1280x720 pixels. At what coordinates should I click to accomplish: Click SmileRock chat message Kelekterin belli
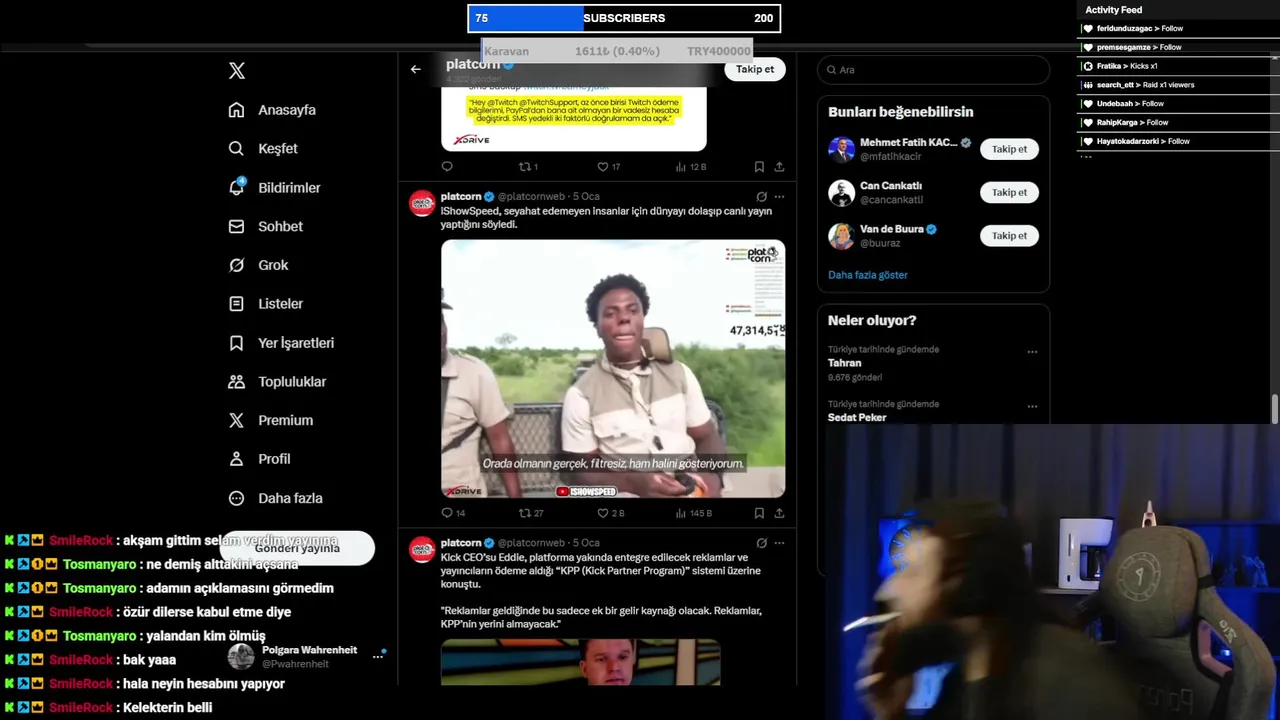[108, 708]
